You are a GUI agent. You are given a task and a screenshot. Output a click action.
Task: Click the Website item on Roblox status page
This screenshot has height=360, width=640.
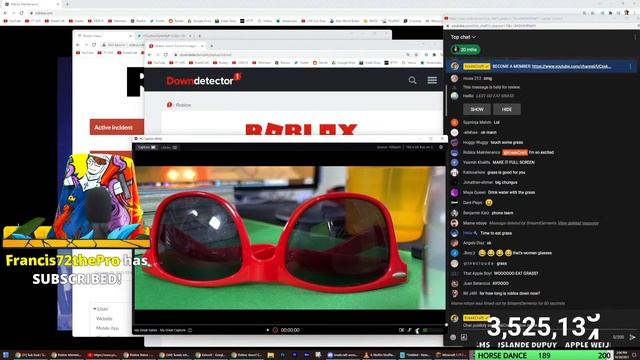(104, 319)
